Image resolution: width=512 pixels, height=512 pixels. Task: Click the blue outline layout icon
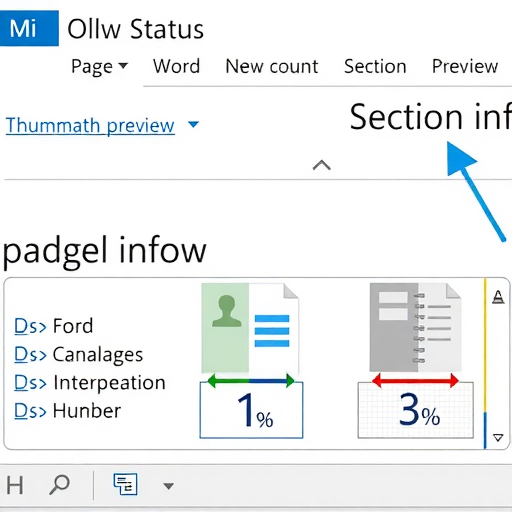tap(125, 484)
